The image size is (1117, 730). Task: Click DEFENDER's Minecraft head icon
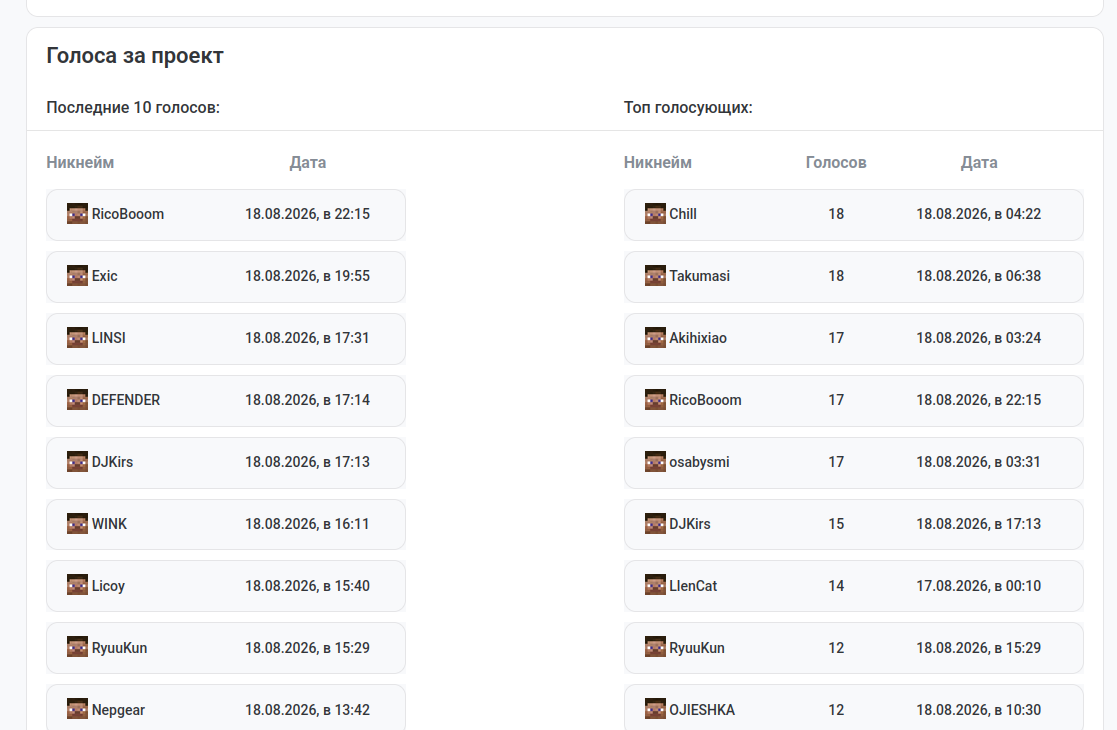tap(77, 400)
